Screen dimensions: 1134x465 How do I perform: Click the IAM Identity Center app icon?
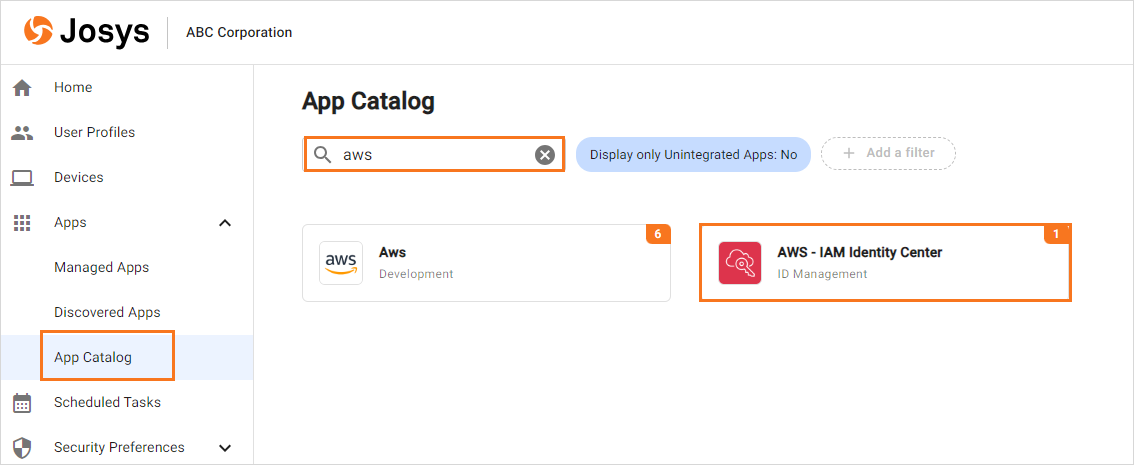click(x=740, y=263)
